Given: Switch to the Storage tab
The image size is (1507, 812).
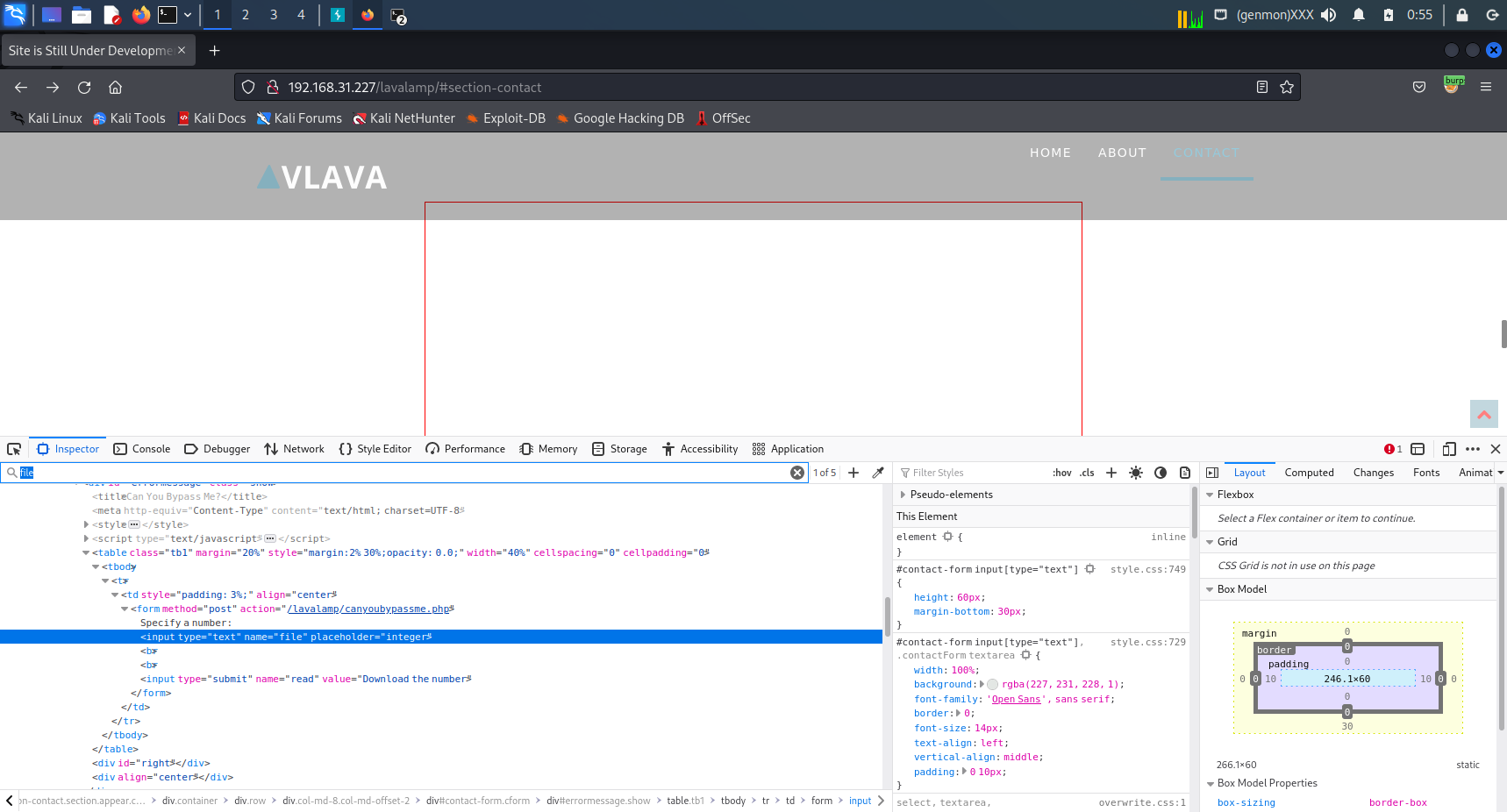Looking at the screenshot, I should tap(619, 449).
